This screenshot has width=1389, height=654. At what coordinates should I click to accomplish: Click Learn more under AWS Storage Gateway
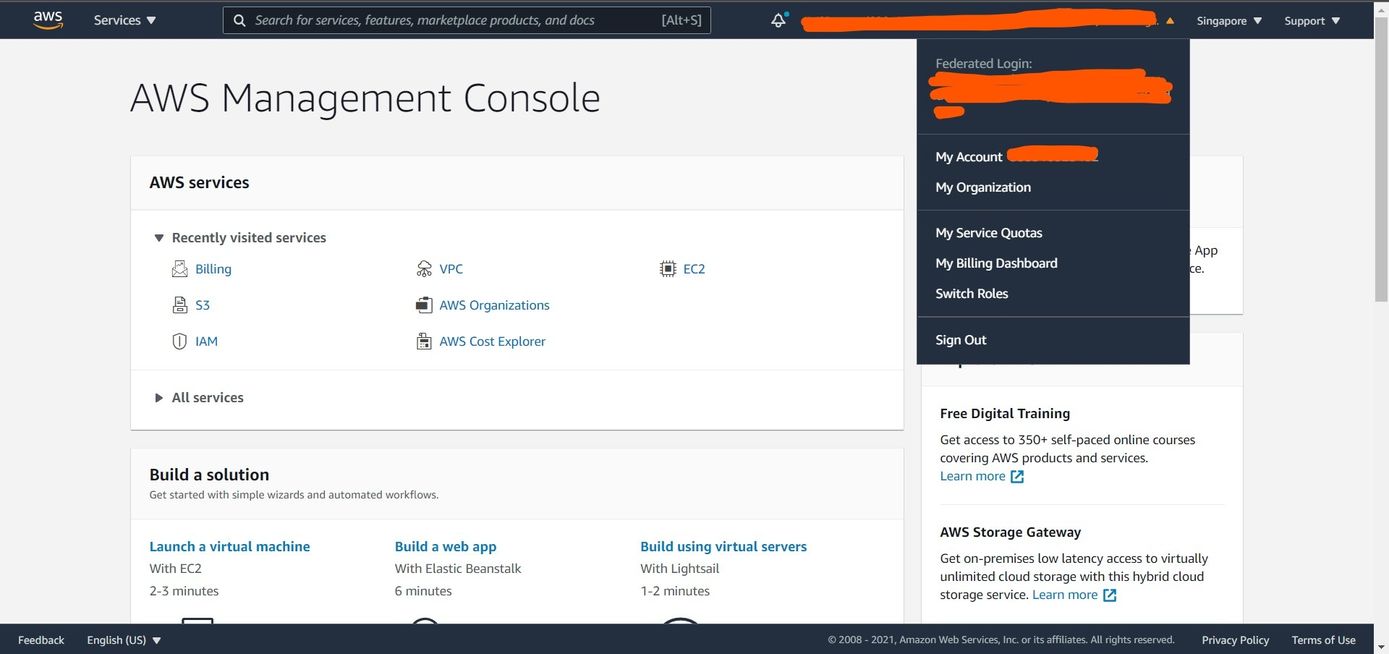(1065, 594)
